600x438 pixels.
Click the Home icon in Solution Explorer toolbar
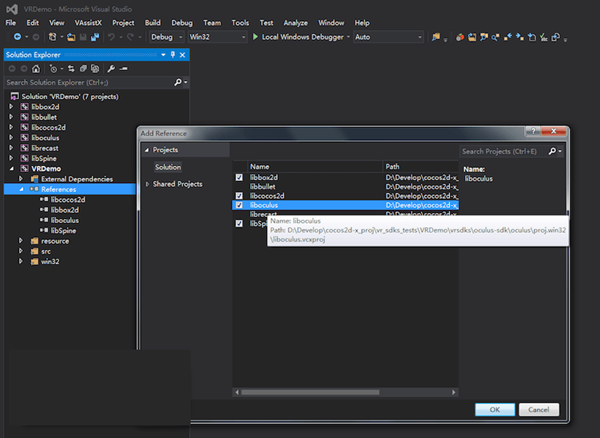click(37, 68)
